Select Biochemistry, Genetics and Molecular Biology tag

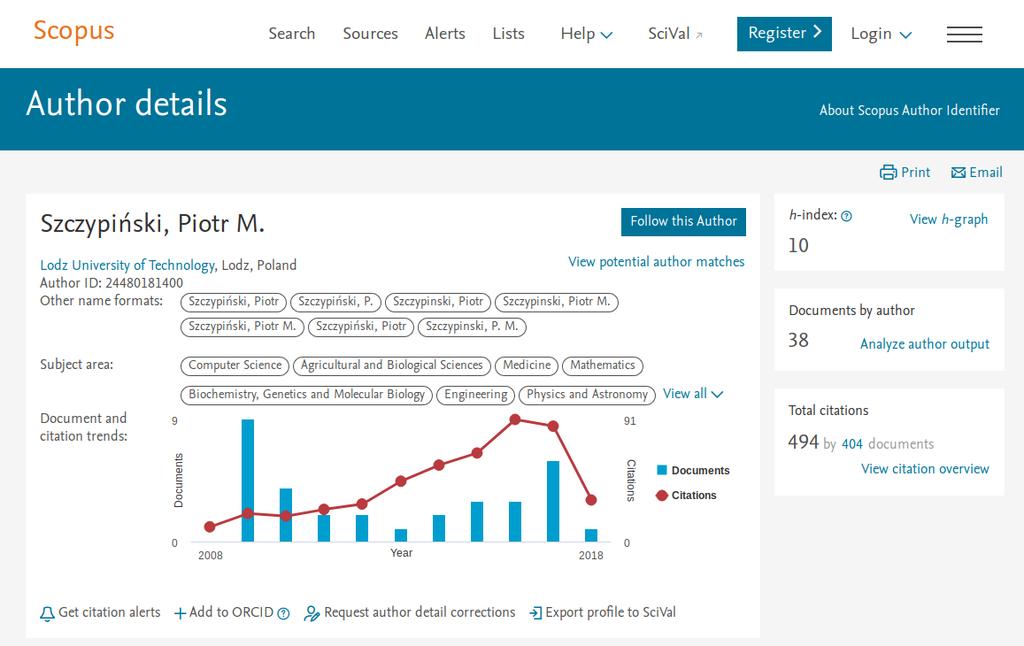tap(306, 395)
